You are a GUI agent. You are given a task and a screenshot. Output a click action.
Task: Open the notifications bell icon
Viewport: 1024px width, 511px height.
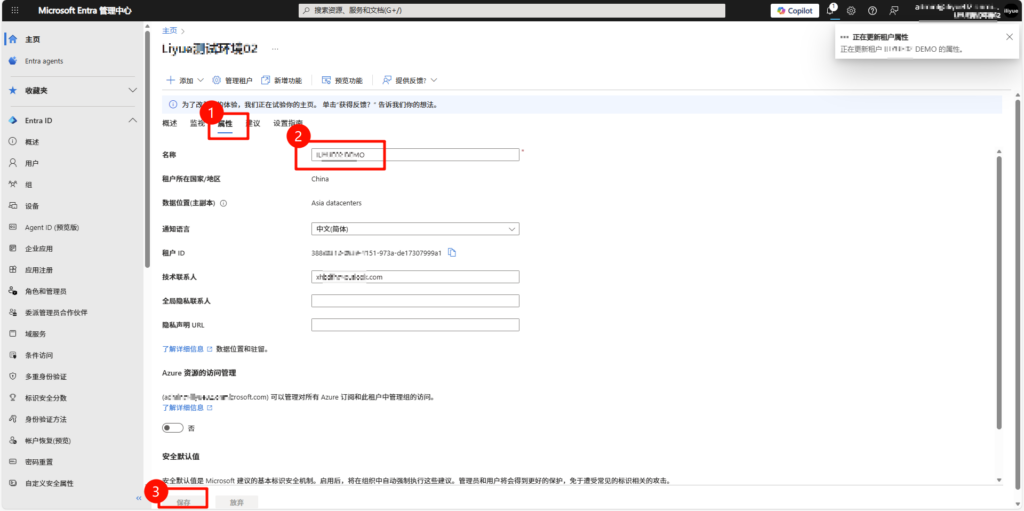830,10
